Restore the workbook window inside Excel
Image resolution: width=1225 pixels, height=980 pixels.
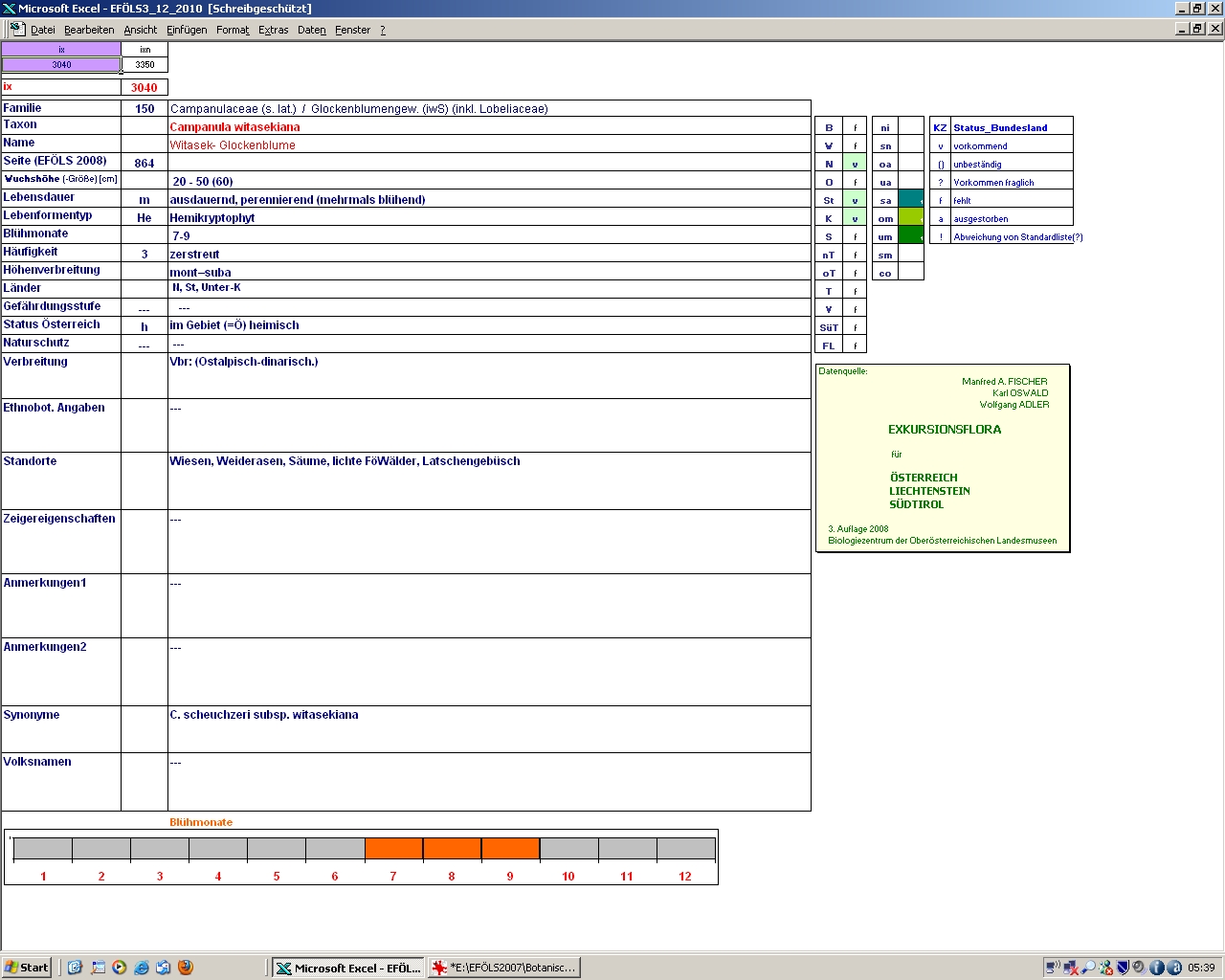pyautogui.click(x=1198, y=29)
